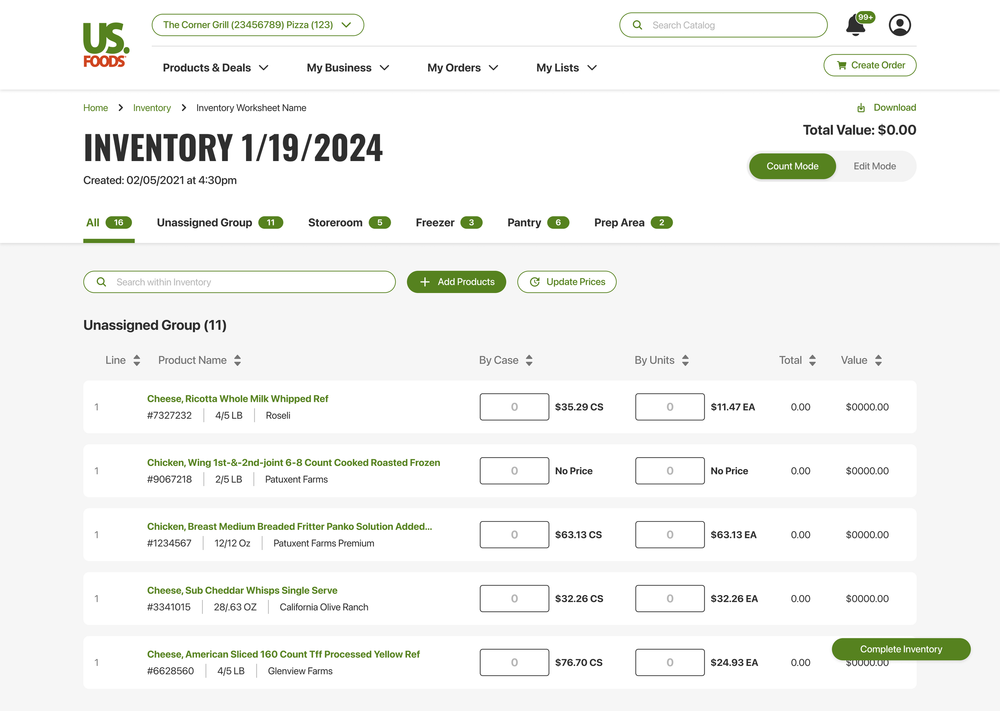Click the magnifier in Search within Inventory

[x=100, y=282]
